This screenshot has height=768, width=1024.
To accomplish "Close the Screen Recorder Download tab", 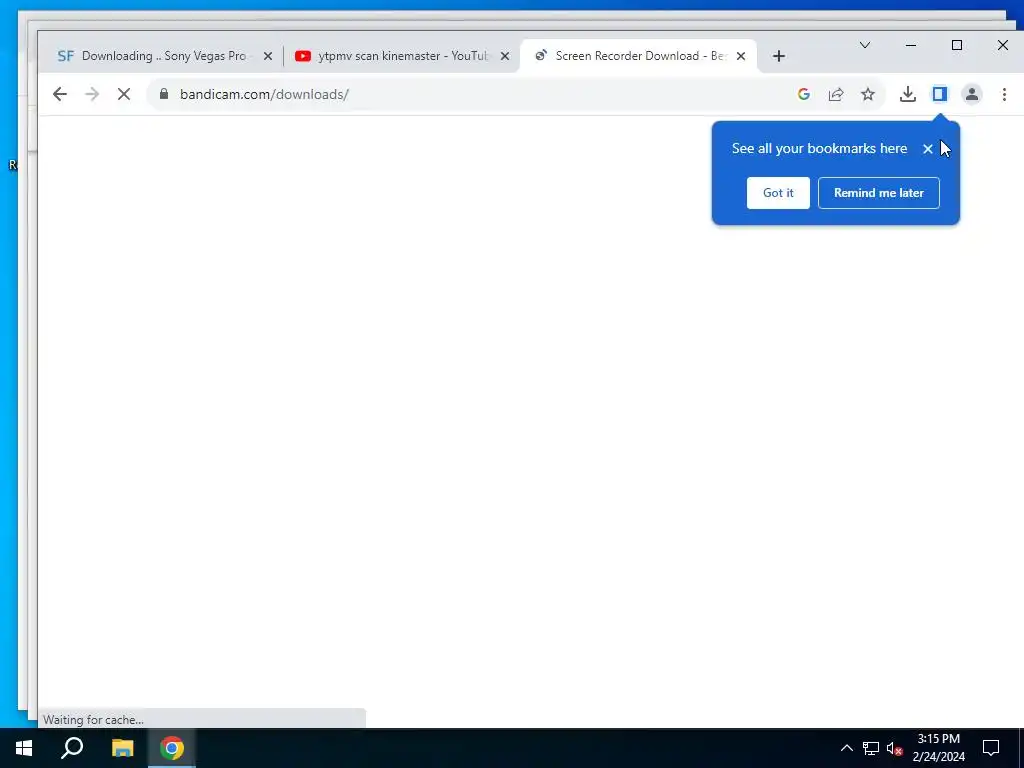I will tap(741, 56).
